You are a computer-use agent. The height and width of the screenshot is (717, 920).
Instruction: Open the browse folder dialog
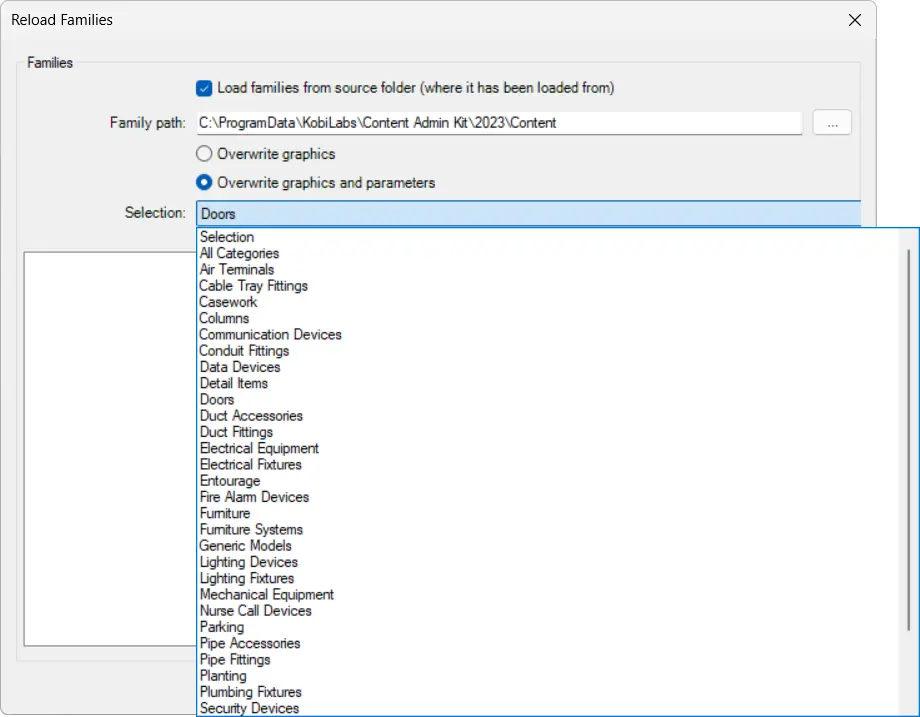tap(832, 122)
